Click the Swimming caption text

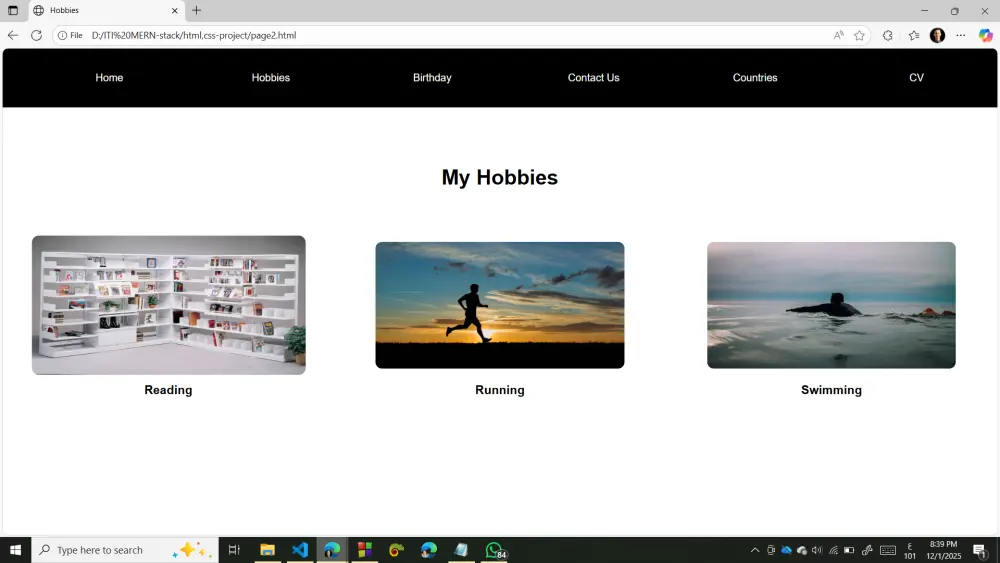[831, 390]
